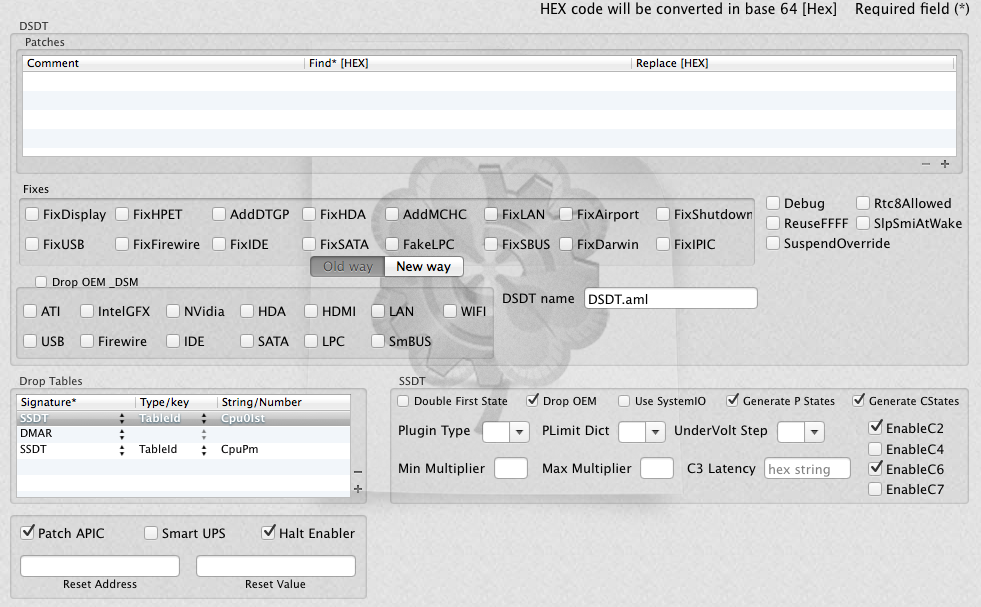Enable the FixDisplay checkbox
The image size is (981, 607).
[32, 214]
